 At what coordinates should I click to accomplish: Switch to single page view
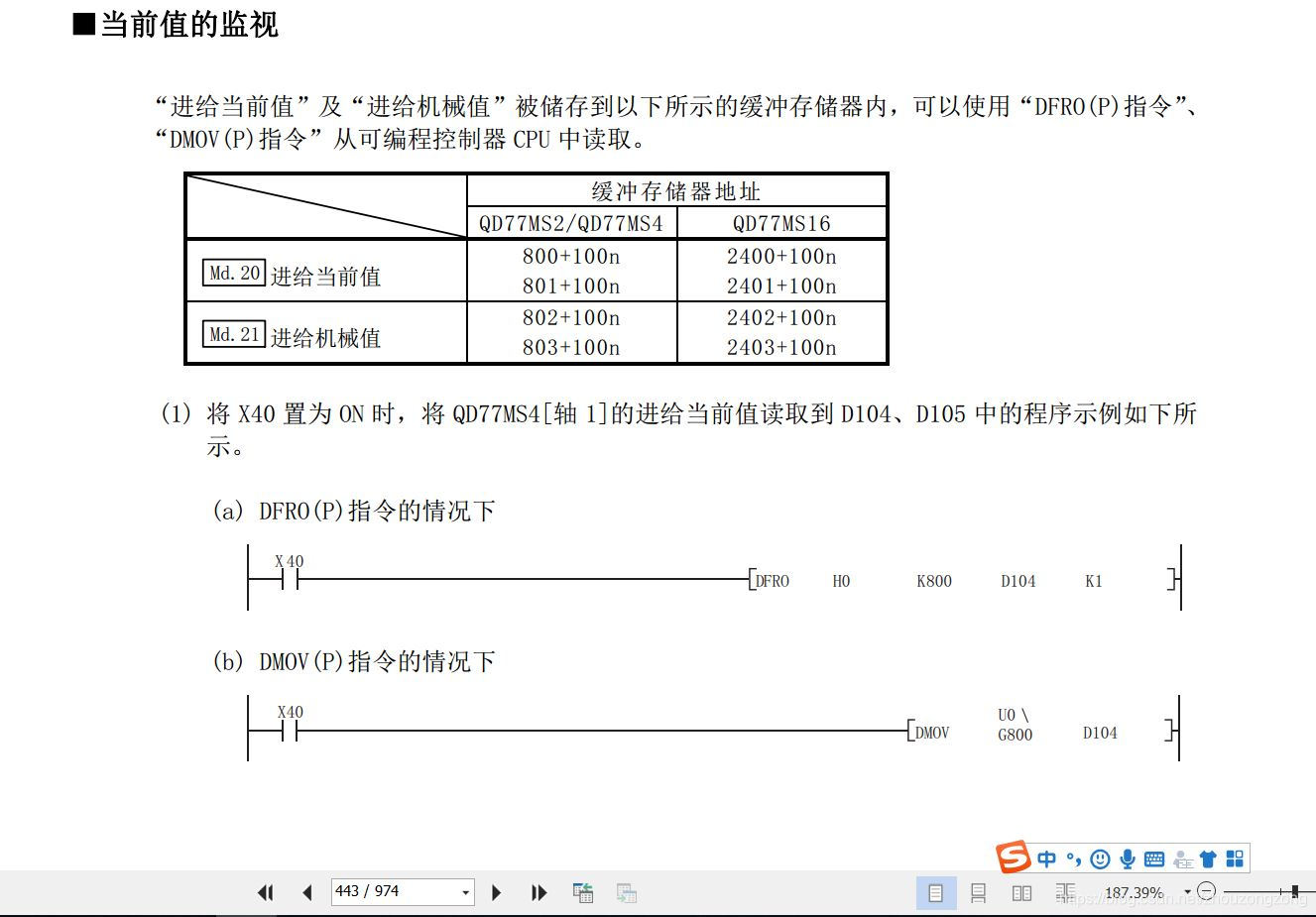click(936, 892)
